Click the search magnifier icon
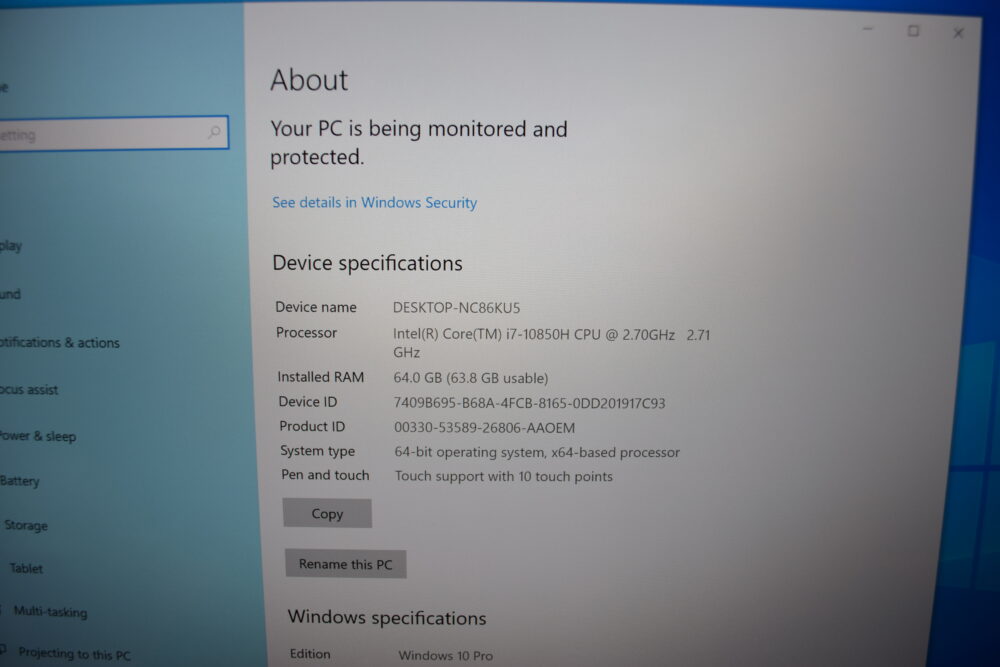1000x667 pixels. click(214, 132)
